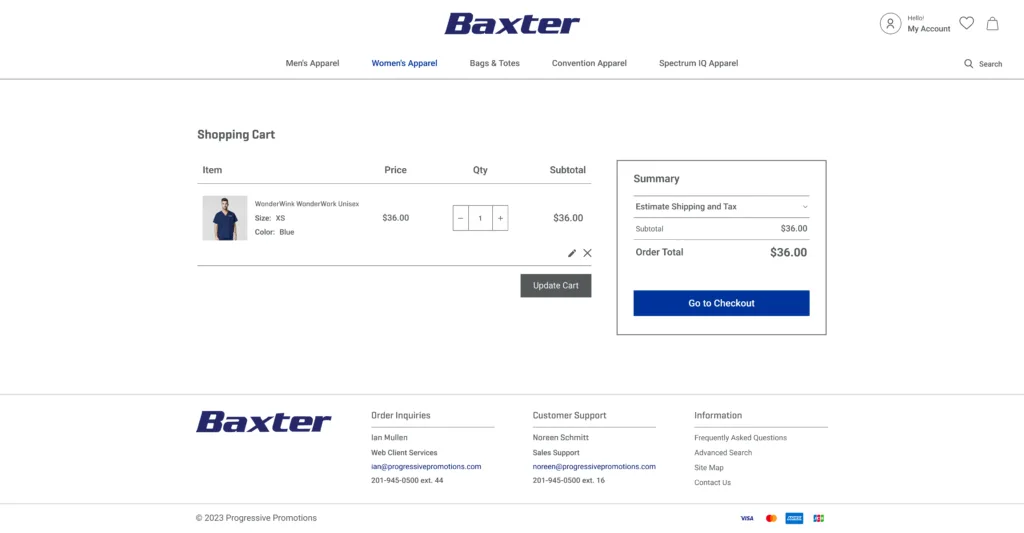This screenshot has height=533, width=1024.
Task: Click the Summary heading
Action: click(x=656, y=179)
